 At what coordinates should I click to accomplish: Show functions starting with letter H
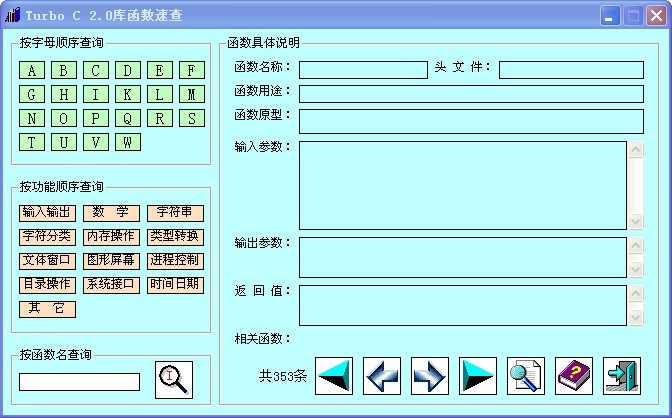pyautogui.click(x=64, y=94)
